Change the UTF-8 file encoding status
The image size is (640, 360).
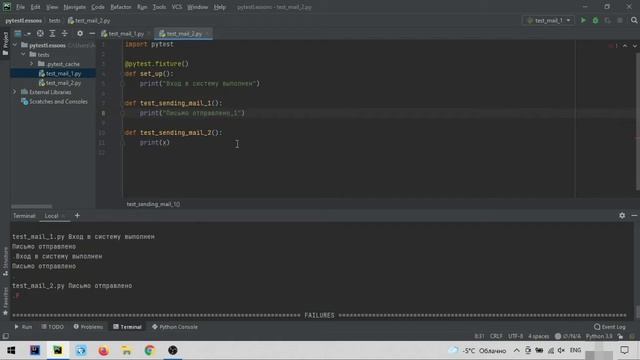516,336
